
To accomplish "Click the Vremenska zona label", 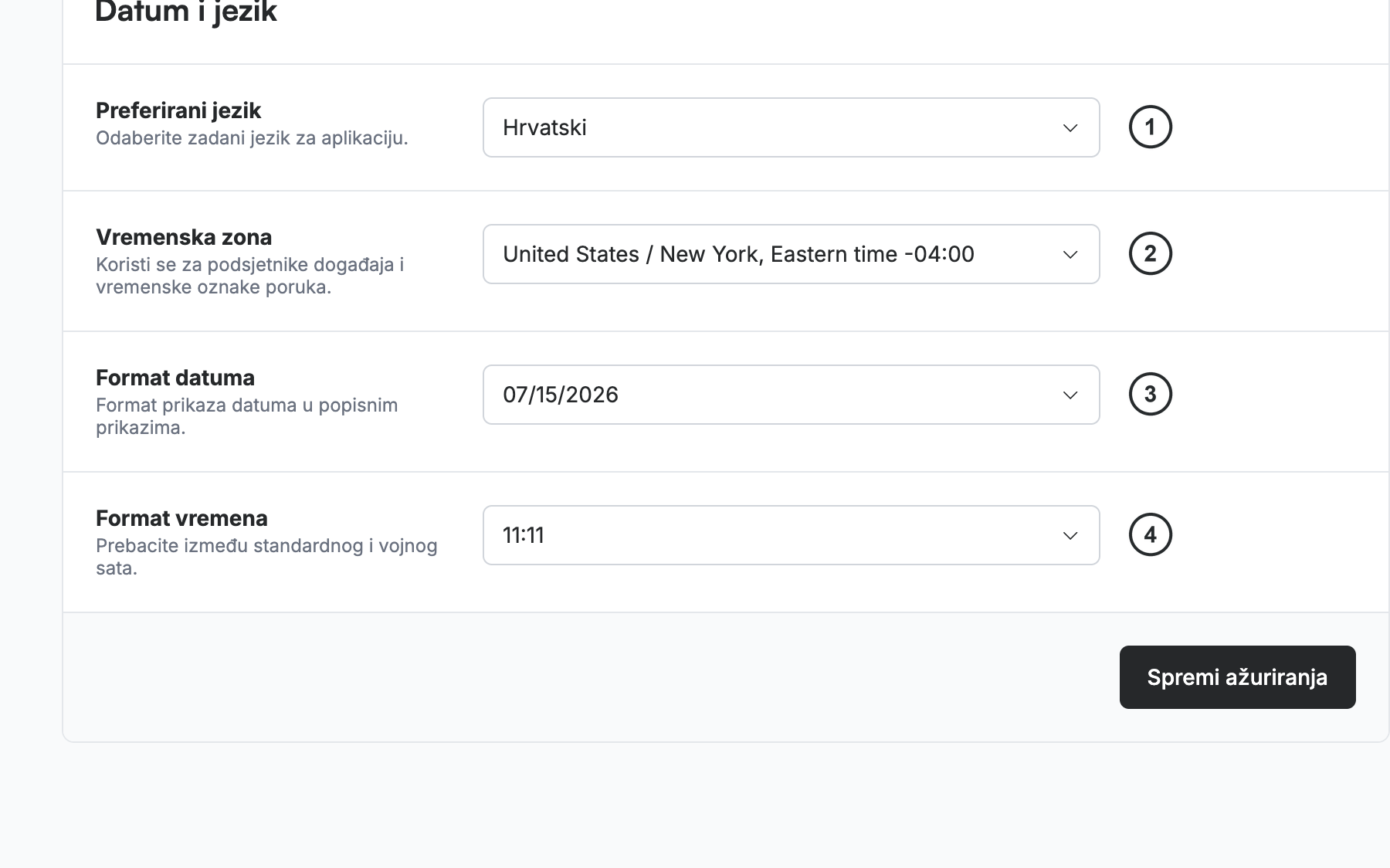I will (184, 237).
